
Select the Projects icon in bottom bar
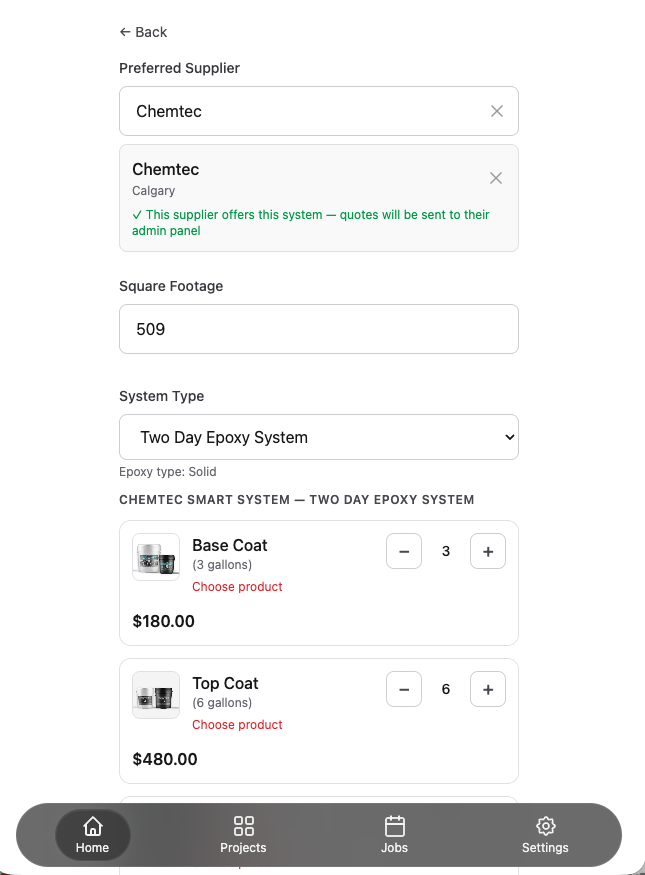[x=243, y=834]
